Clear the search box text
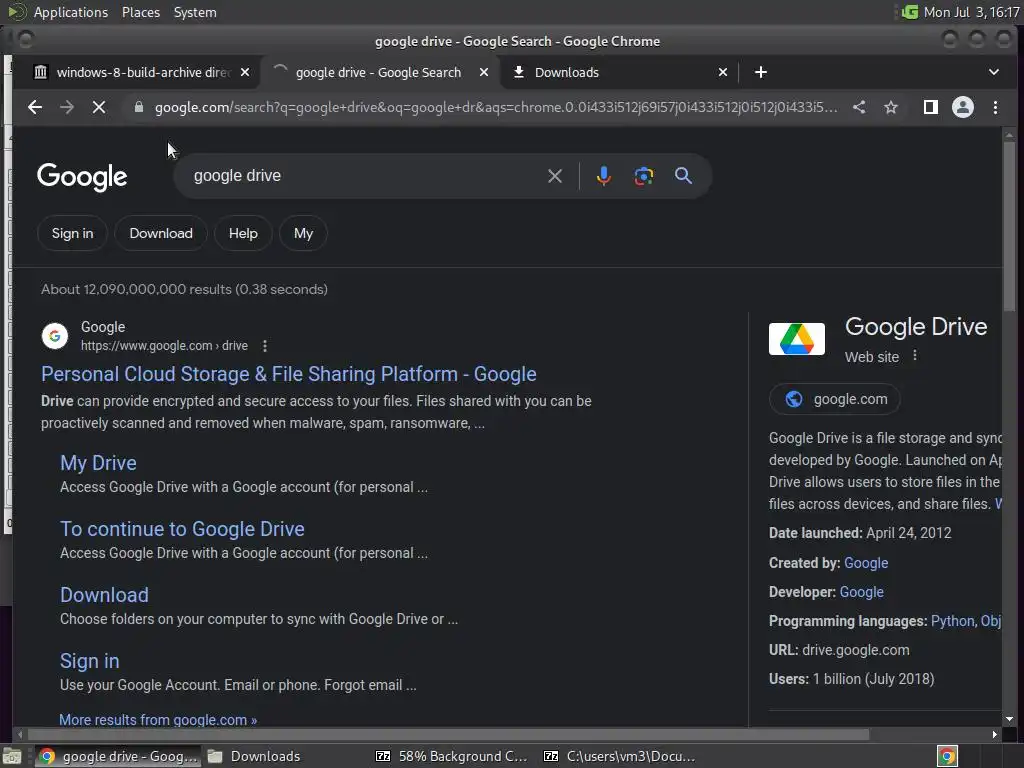The image size is (1024, 768). coord(554,176)
